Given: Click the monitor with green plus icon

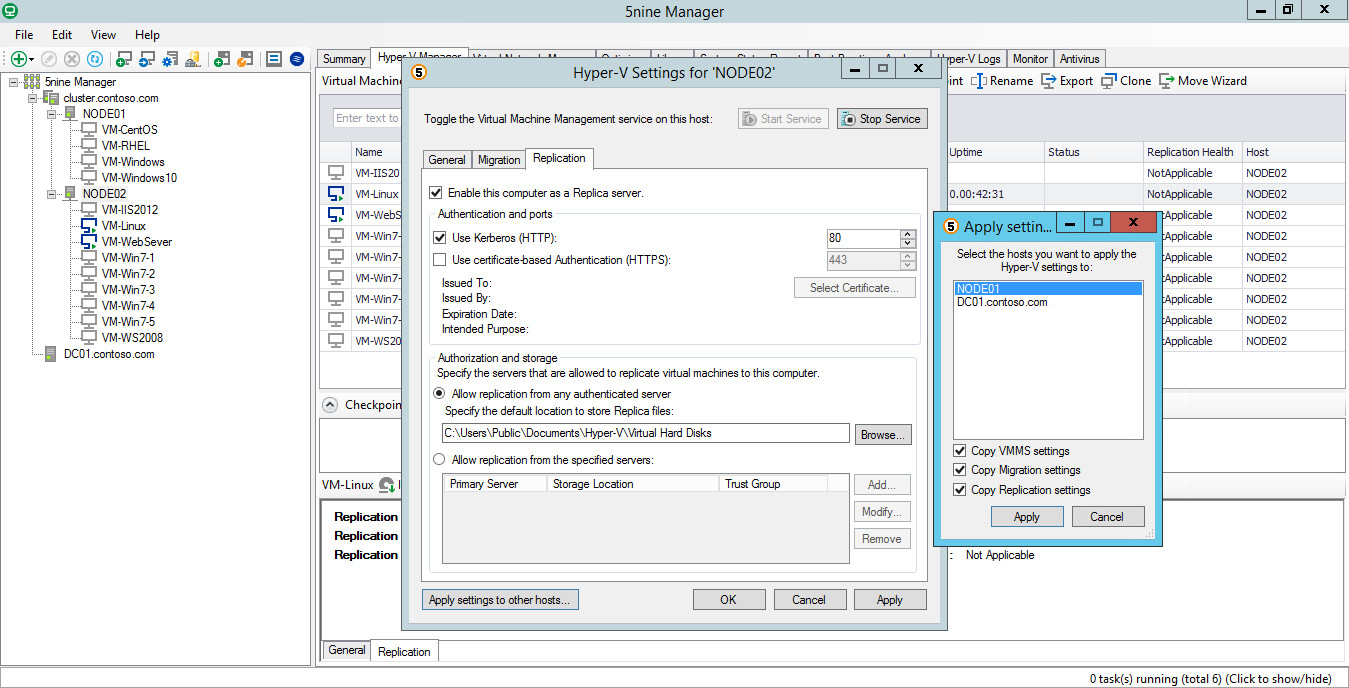Looking at the screenshot, I should point(124,60).
